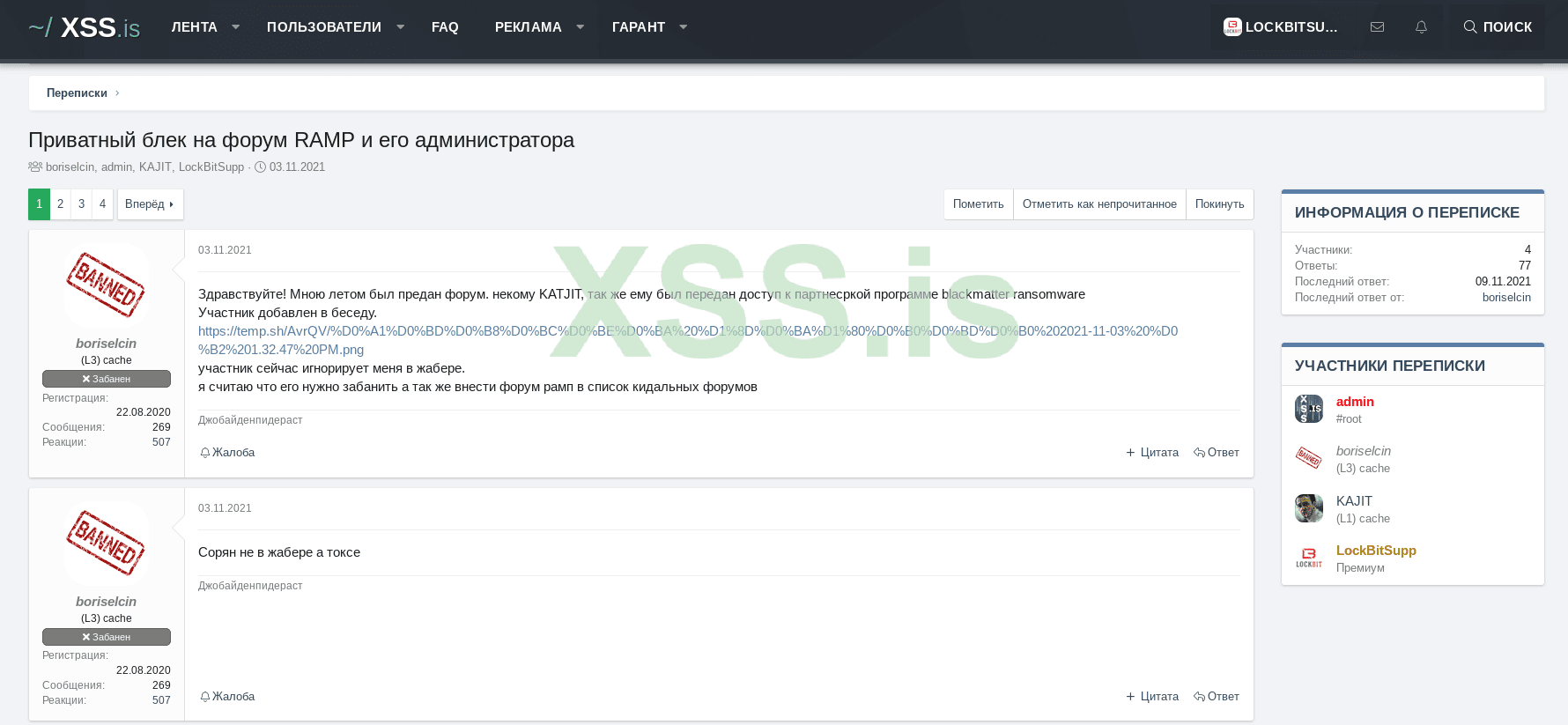
Task: Open the messages envelope icon
Action: (x=1377, y=27)
